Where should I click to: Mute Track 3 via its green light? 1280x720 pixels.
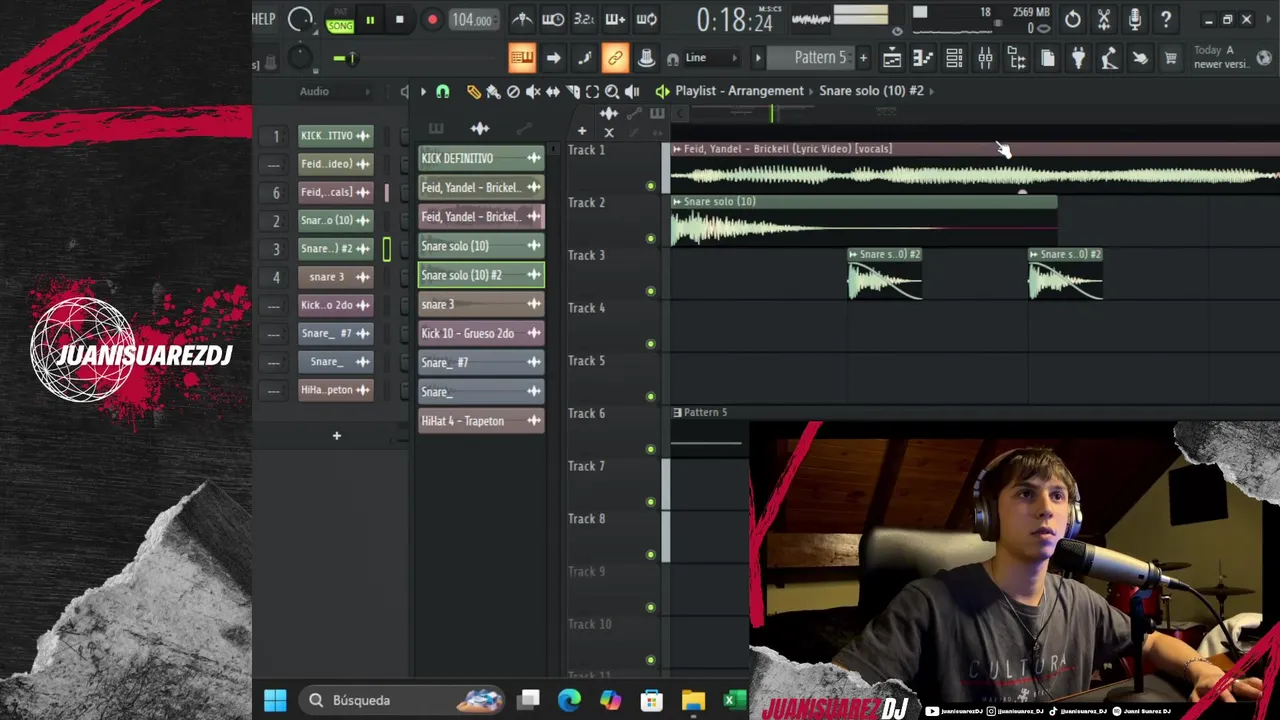coord(651,291)
